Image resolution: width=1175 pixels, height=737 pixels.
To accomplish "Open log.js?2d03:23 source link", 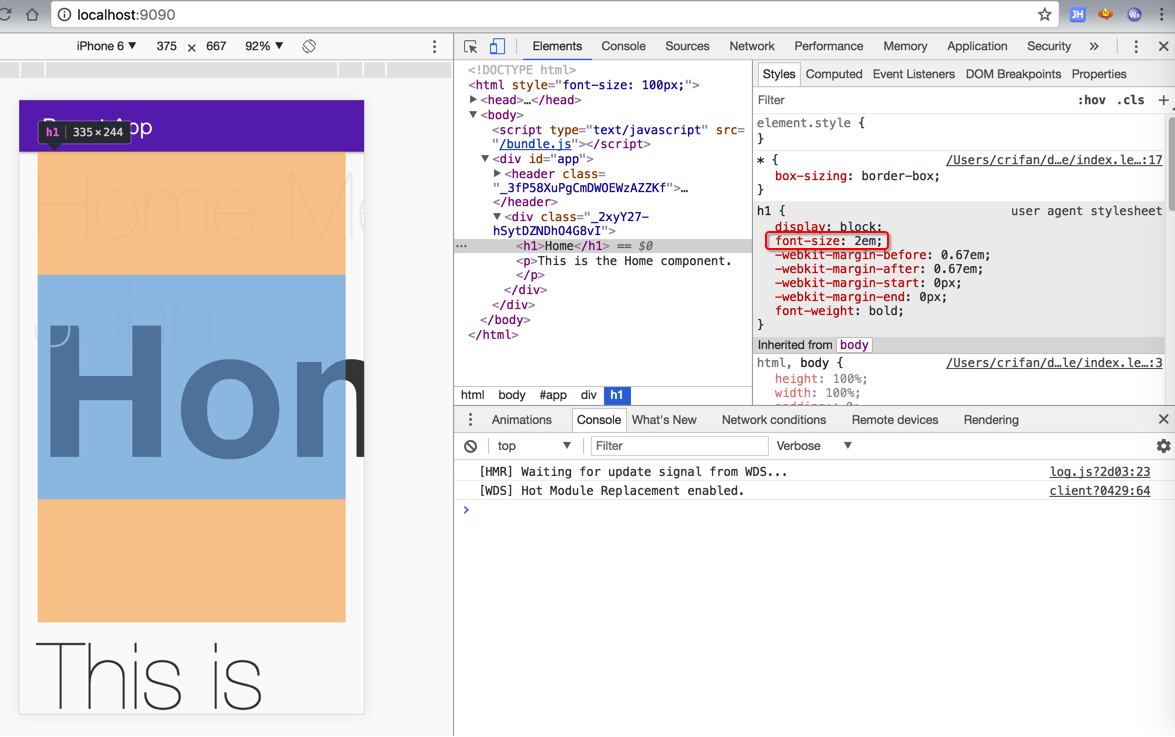I will (1099, 472).
